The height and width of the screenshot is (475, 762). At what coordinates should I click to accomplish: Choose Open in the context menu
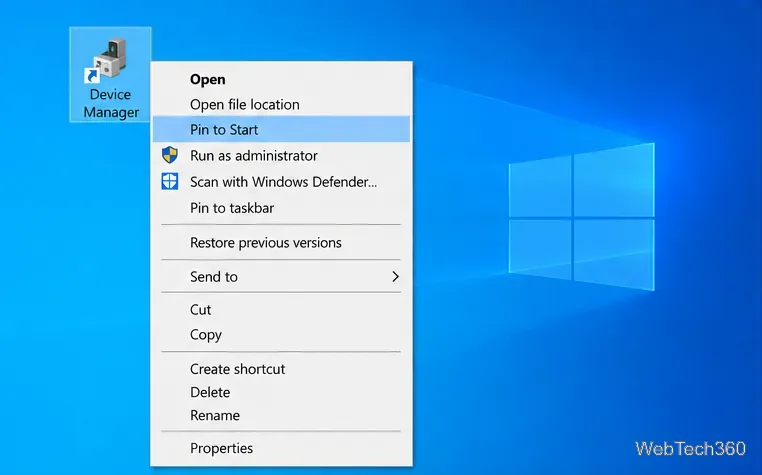tap(281, 79)
